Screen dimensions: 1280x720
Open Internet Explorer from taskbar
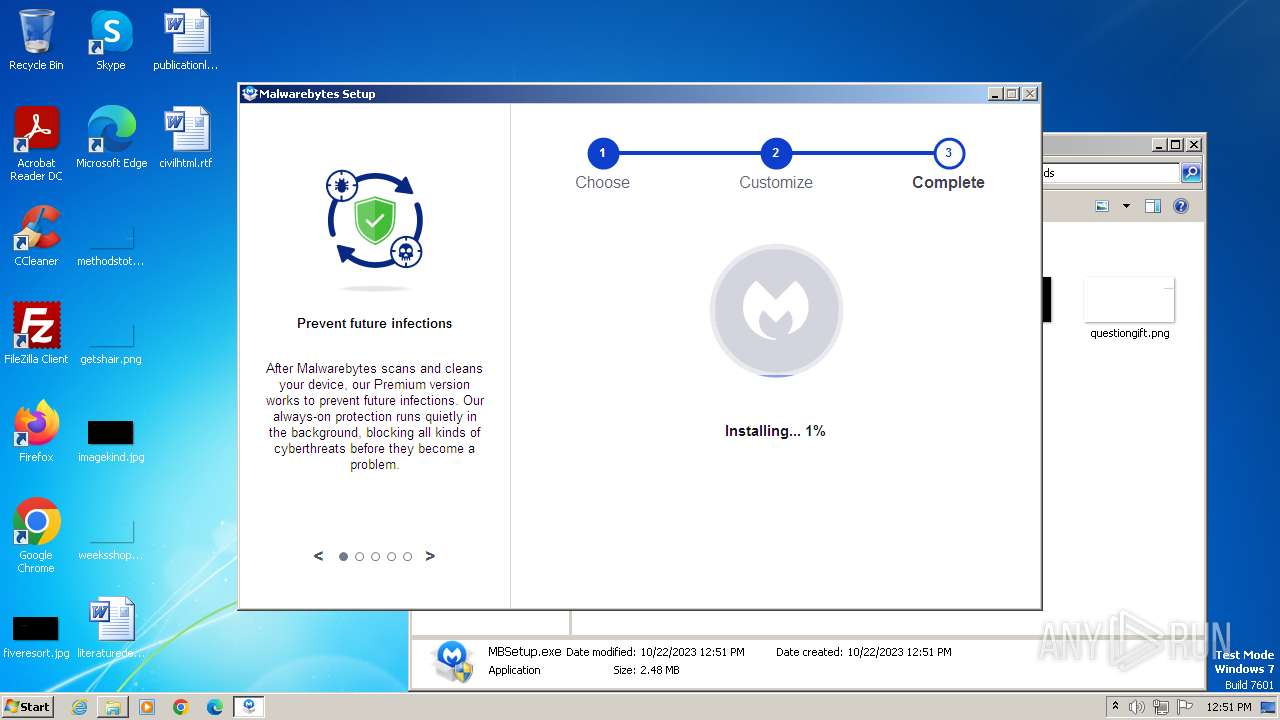coord(79,707)
